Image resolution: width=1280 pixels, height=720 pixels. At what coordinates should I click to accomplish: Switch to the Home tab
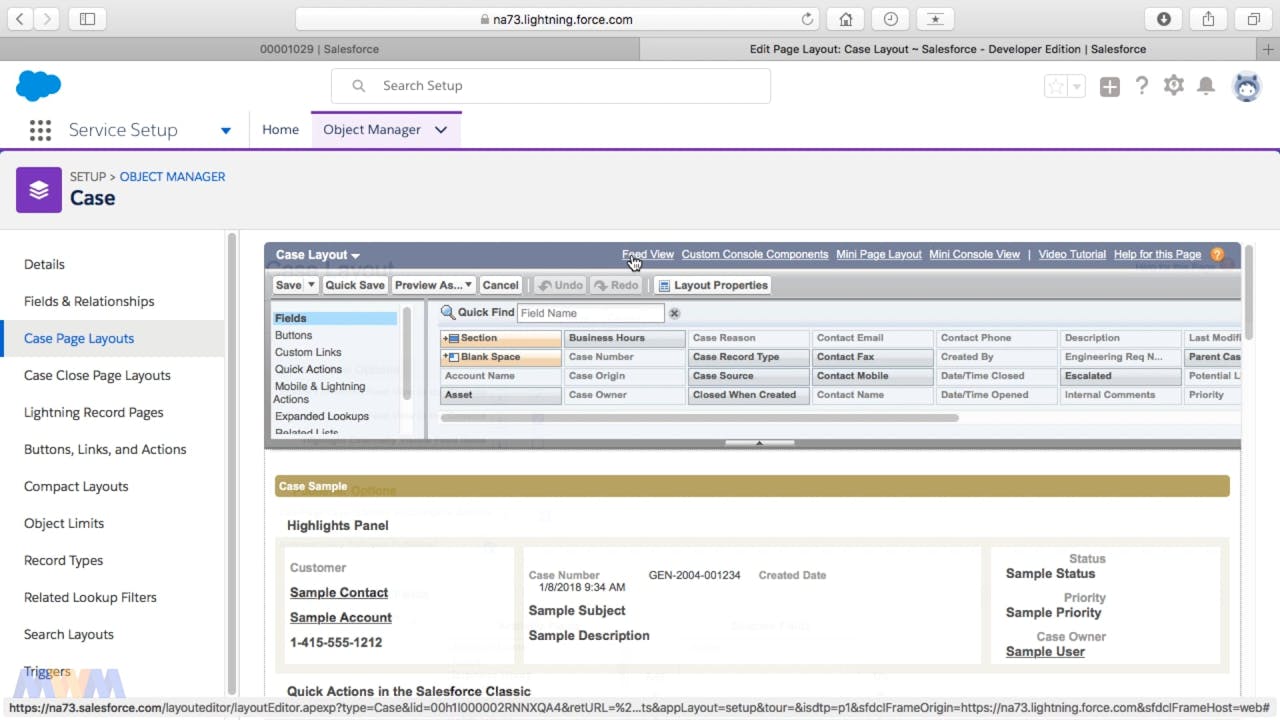pyautogui.click(x=280, y=130)
